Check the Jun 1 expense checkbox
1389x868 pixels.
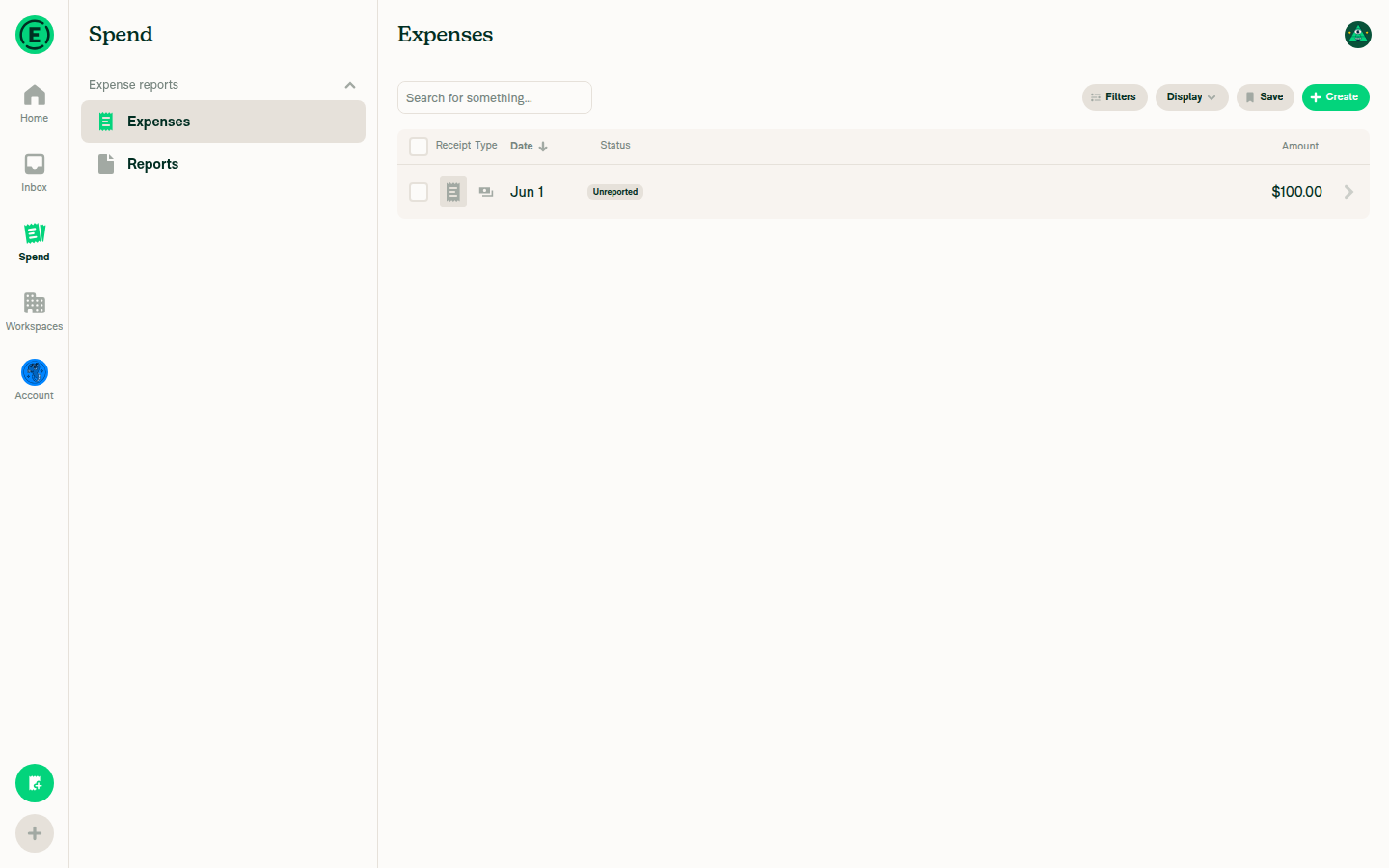point(419,192)
